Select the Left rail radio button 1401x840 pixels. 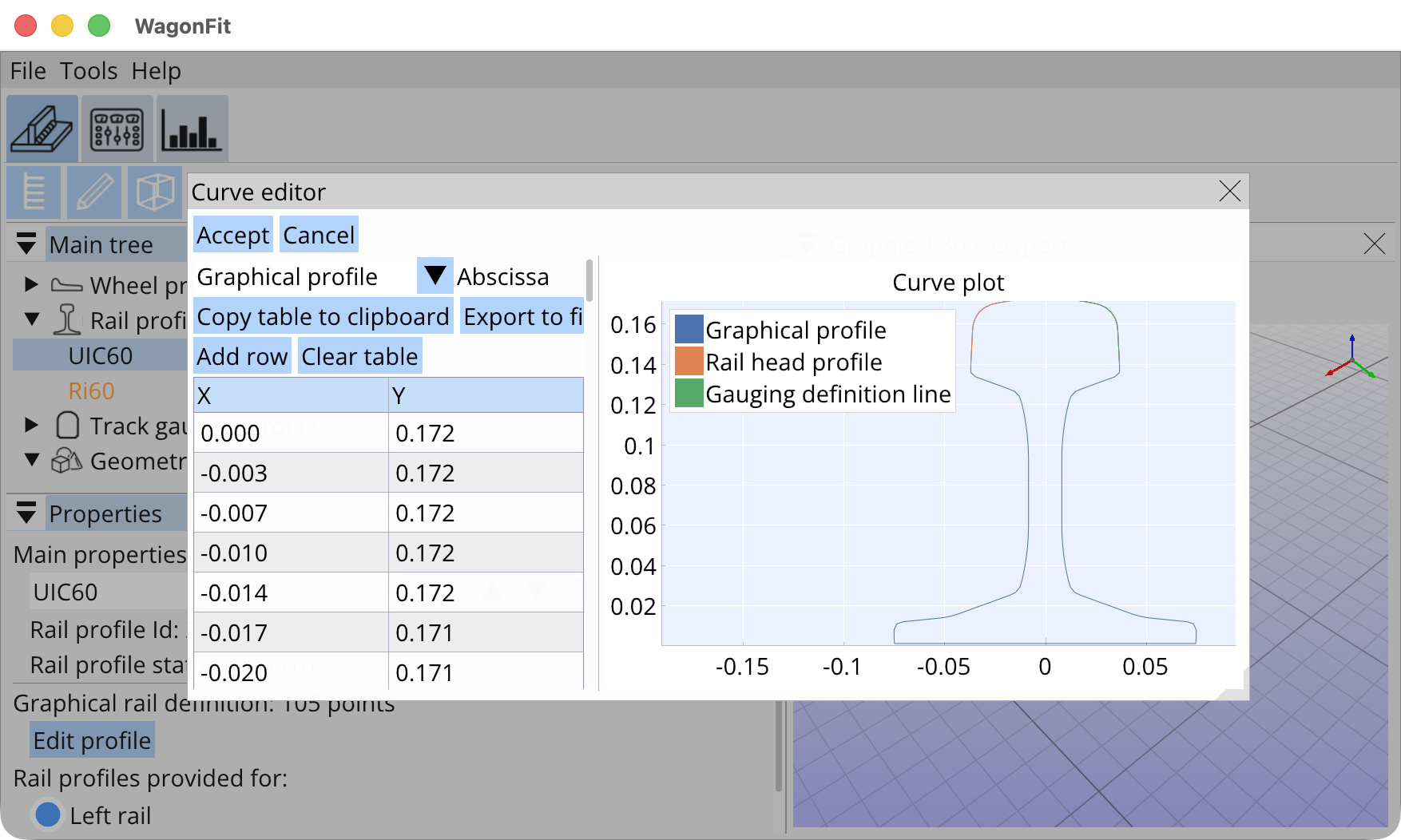[48, 815]
